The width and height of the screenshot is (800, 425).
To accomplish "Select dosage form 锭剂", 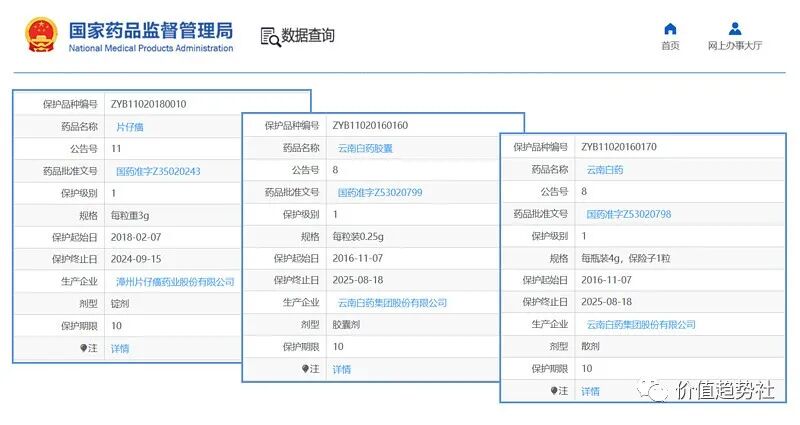I will pyautogui.click(x=120, y=304).
